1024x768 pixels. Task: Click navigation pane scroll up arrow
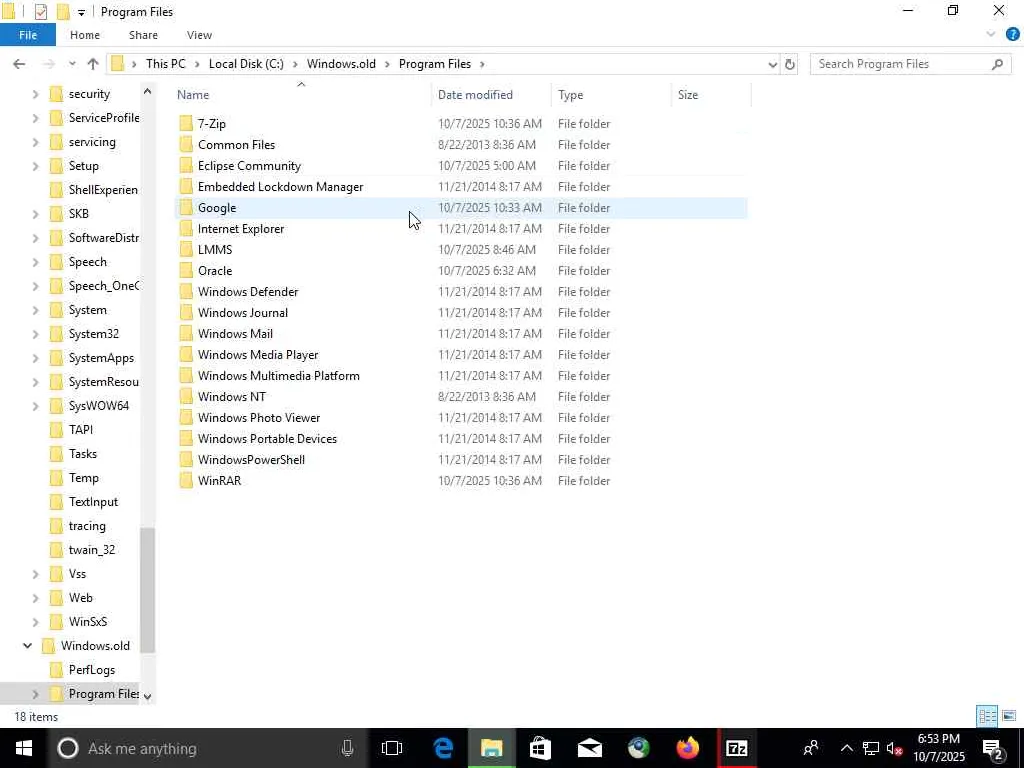(x=148, y=92)
